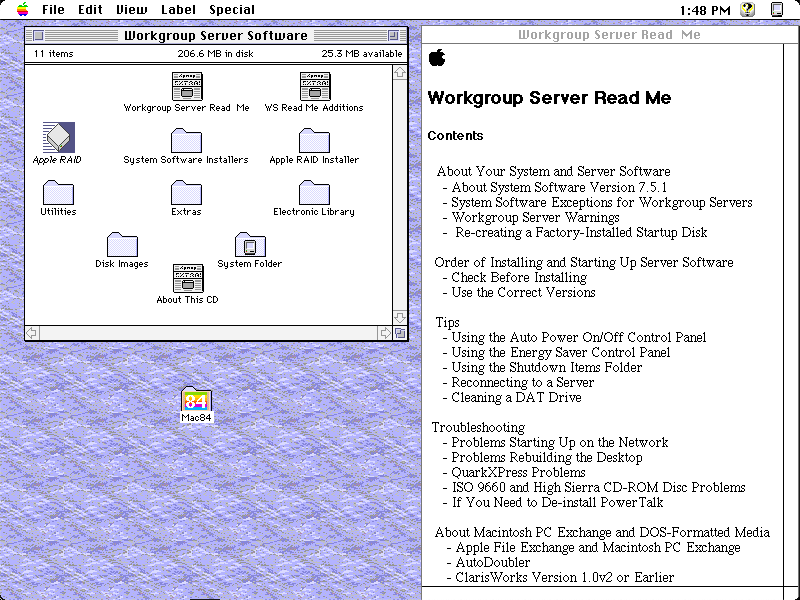Click 'Problems Starting Up on the Network'
This screenshot has height=600, width=800.
coord(560,442)
